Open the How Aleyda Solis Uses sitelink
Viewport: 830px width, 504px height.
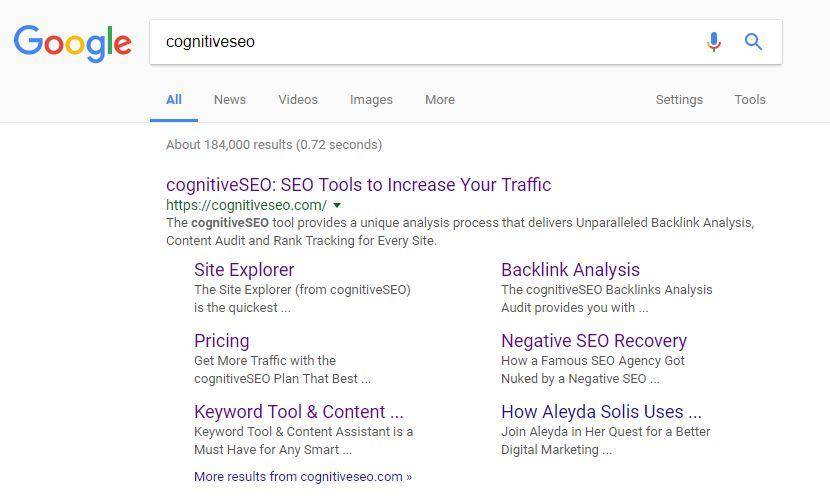[x=601, y=412]
